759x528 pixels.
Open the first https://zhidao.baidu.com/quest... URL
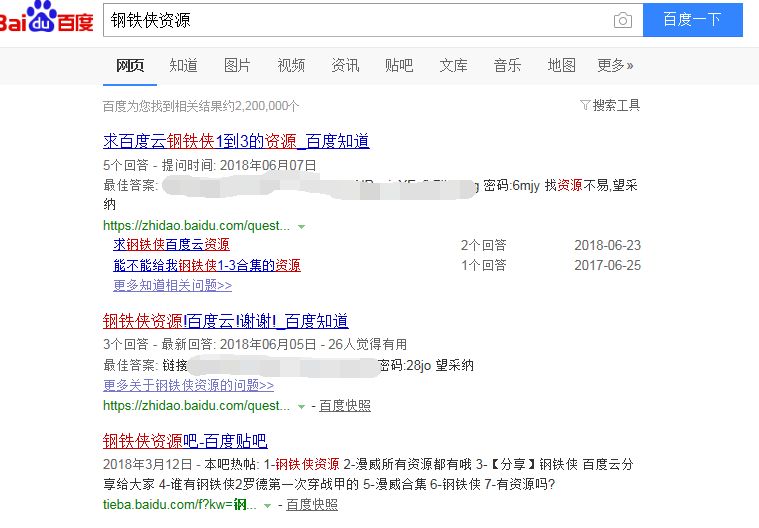coord(197,226)
